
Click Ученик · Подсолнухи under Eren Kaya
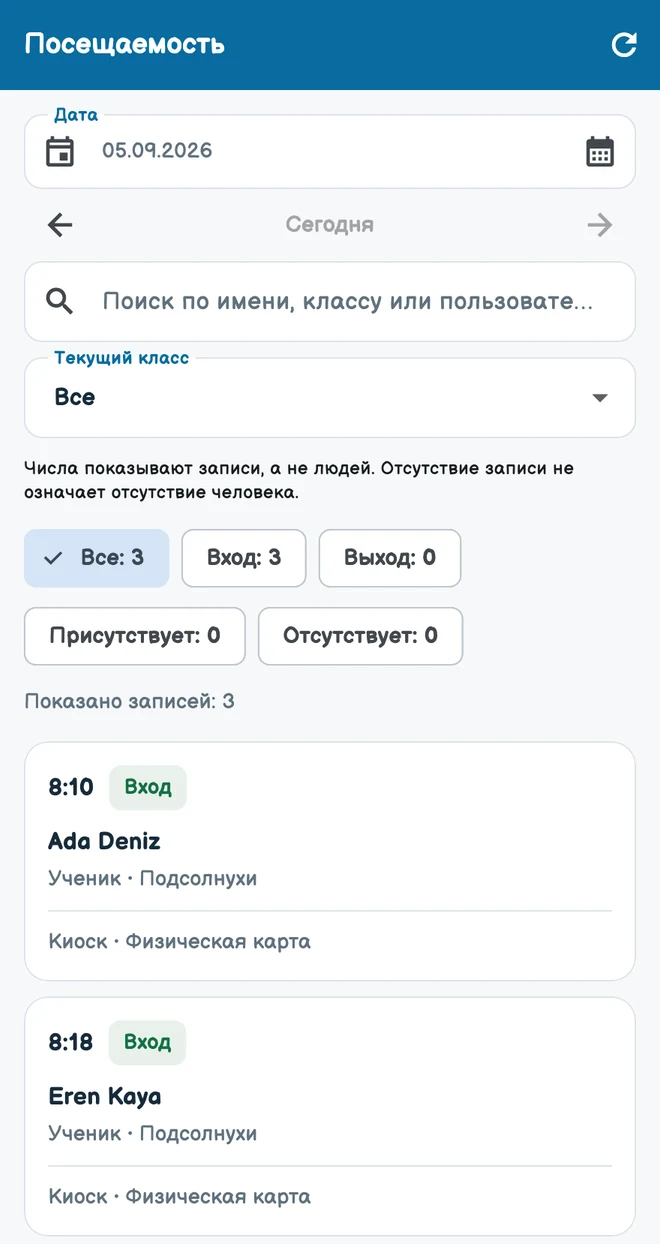pyautogui.click(x=153, y=1134)
